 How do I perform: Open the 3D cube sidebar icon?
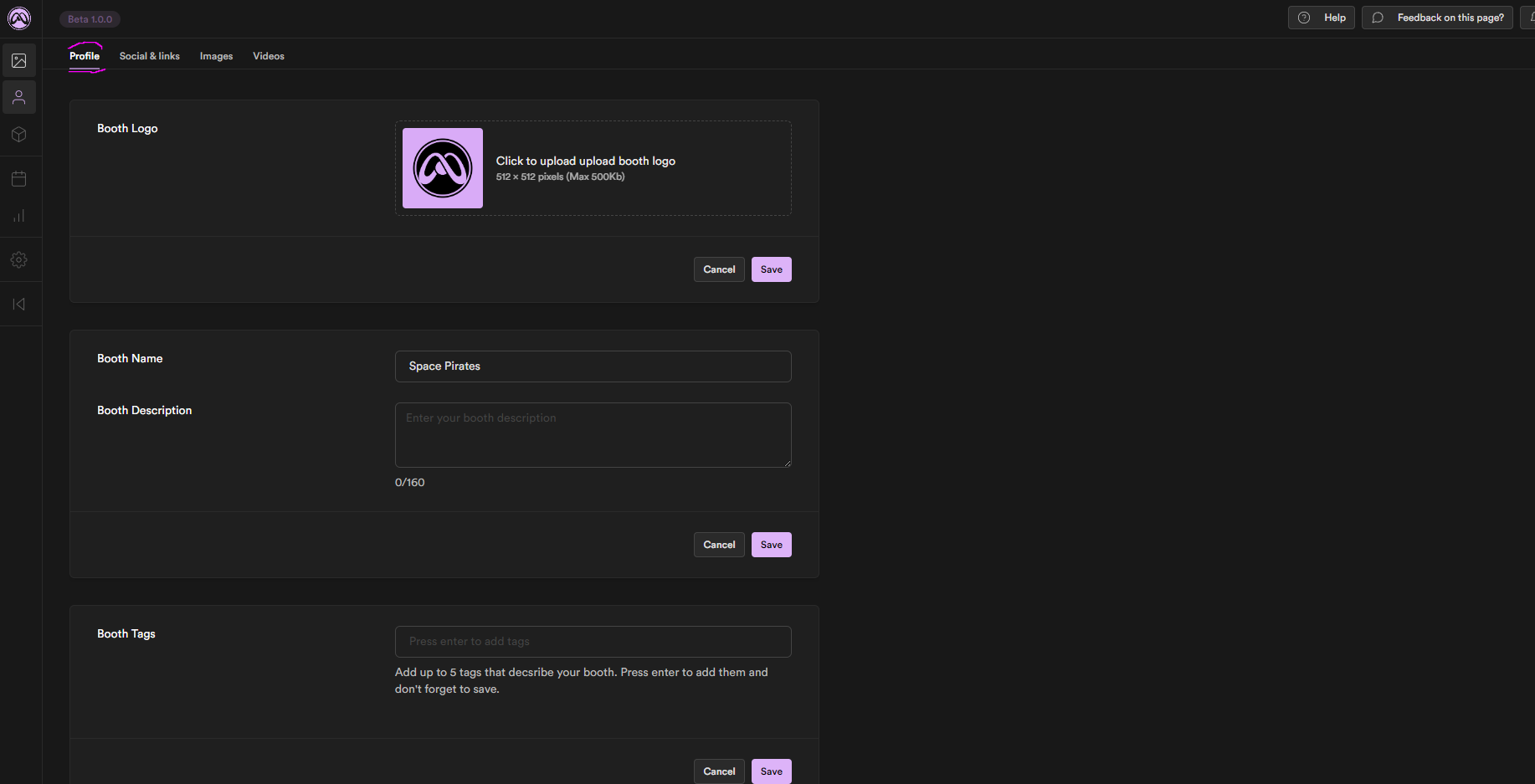pyautogui.click(x=19, y=135)
